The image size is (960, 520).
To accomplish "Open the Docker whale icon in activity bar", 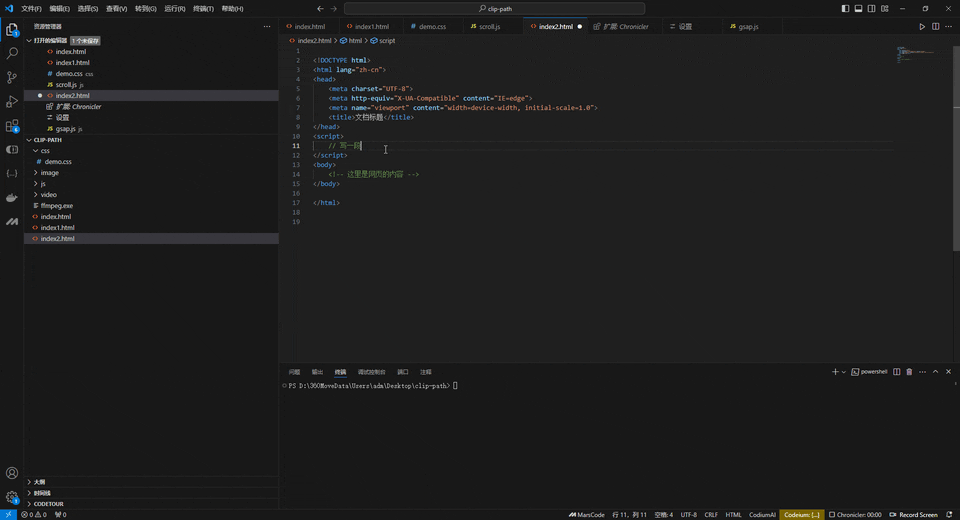I will (12, 197).
